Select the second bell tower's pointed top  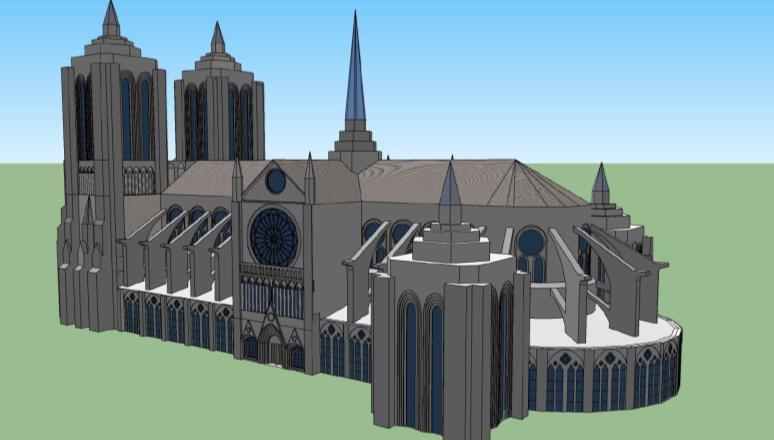pos(218,38)
